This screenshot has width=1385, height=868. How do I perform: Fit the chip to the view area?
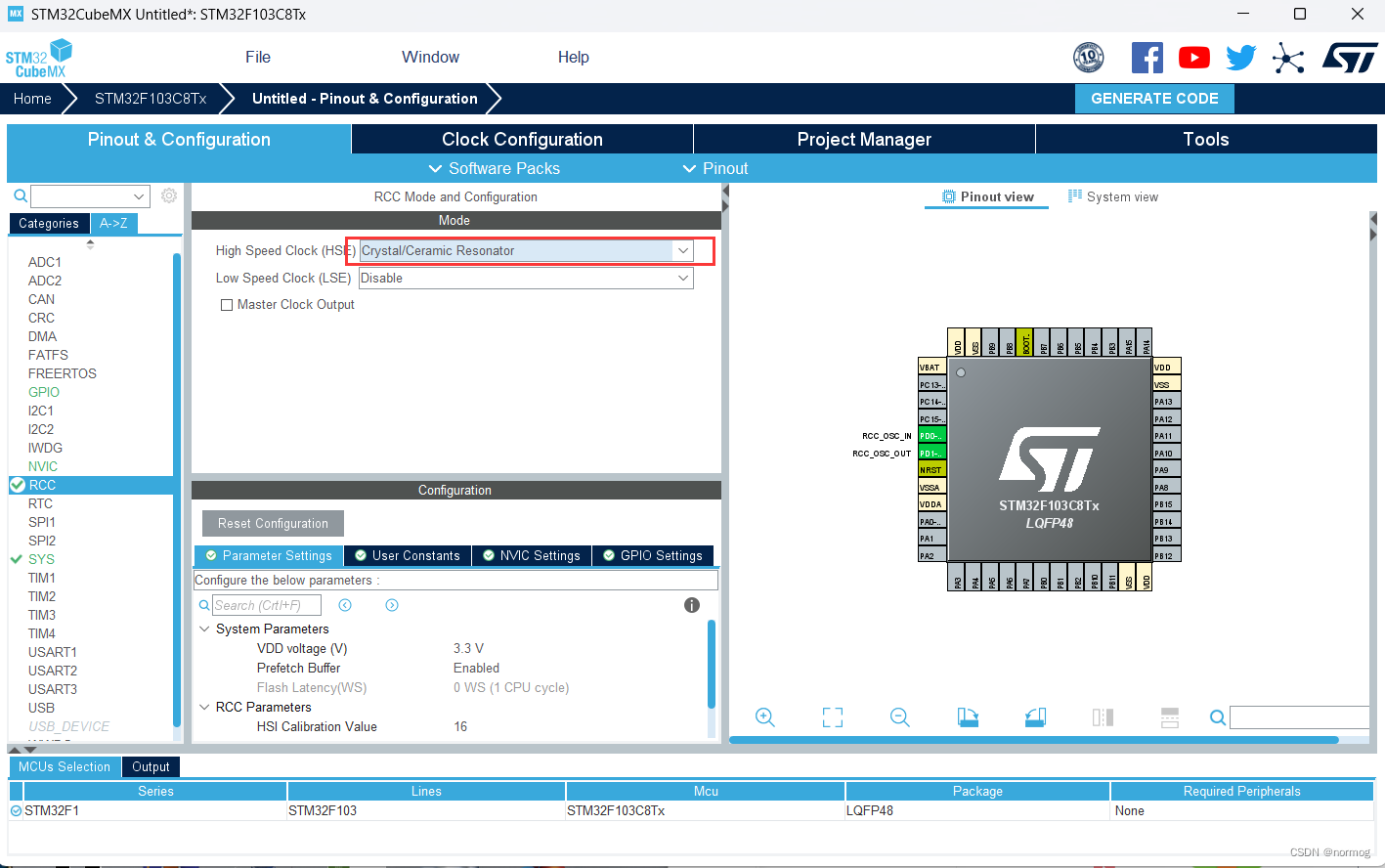click(x=833, y=717)
